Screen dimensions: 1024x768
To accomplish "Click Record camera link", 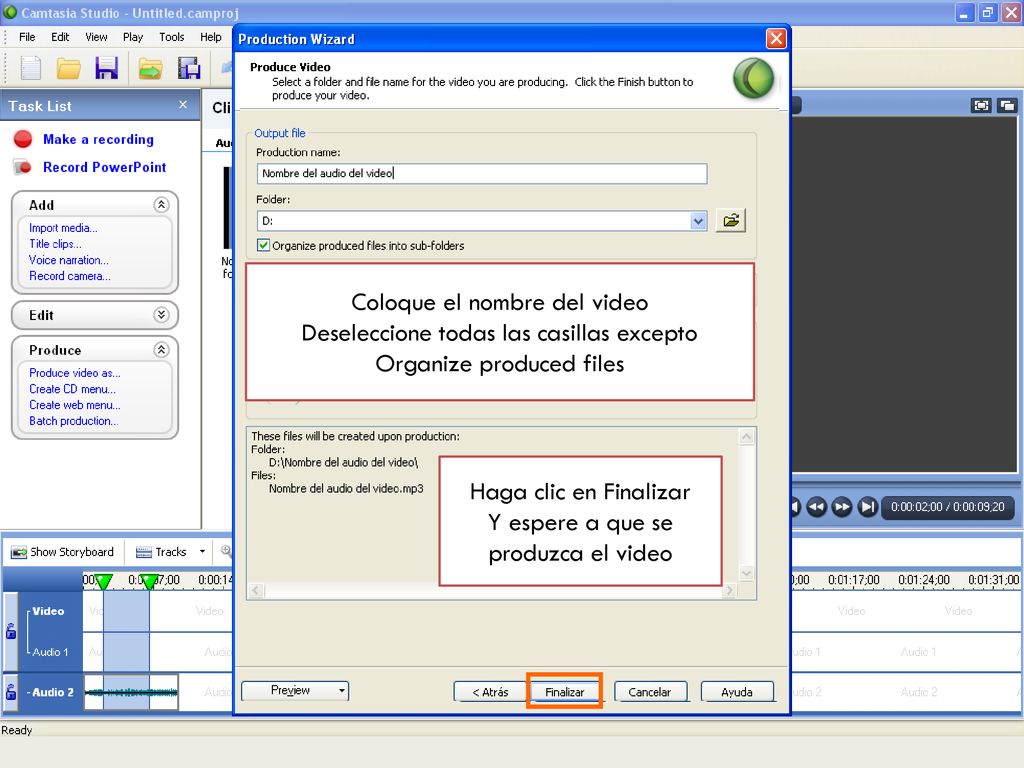I will click(69, 276).
